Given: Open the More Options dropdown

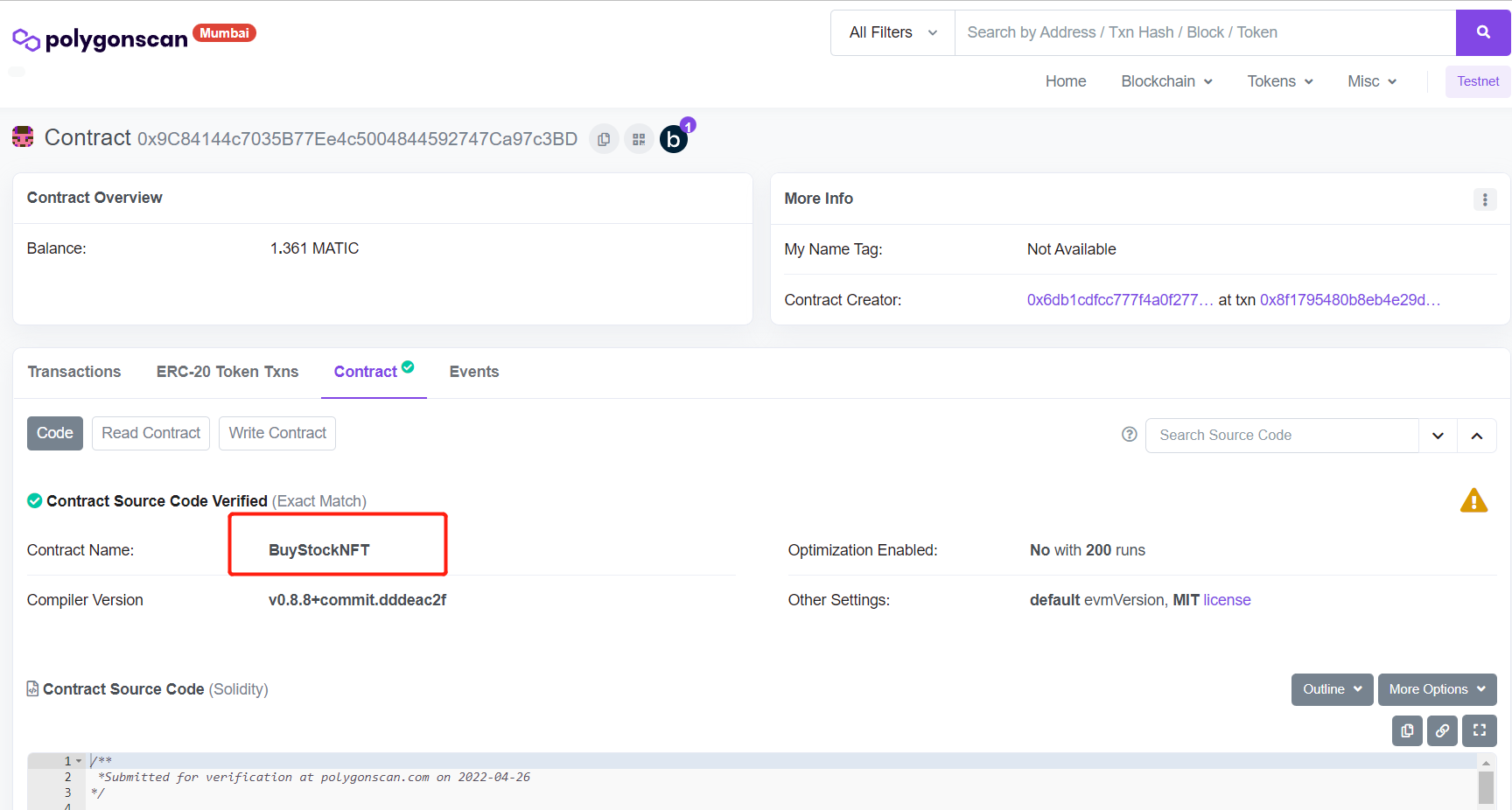Looking at the screenshot, I should [1438, 689].
